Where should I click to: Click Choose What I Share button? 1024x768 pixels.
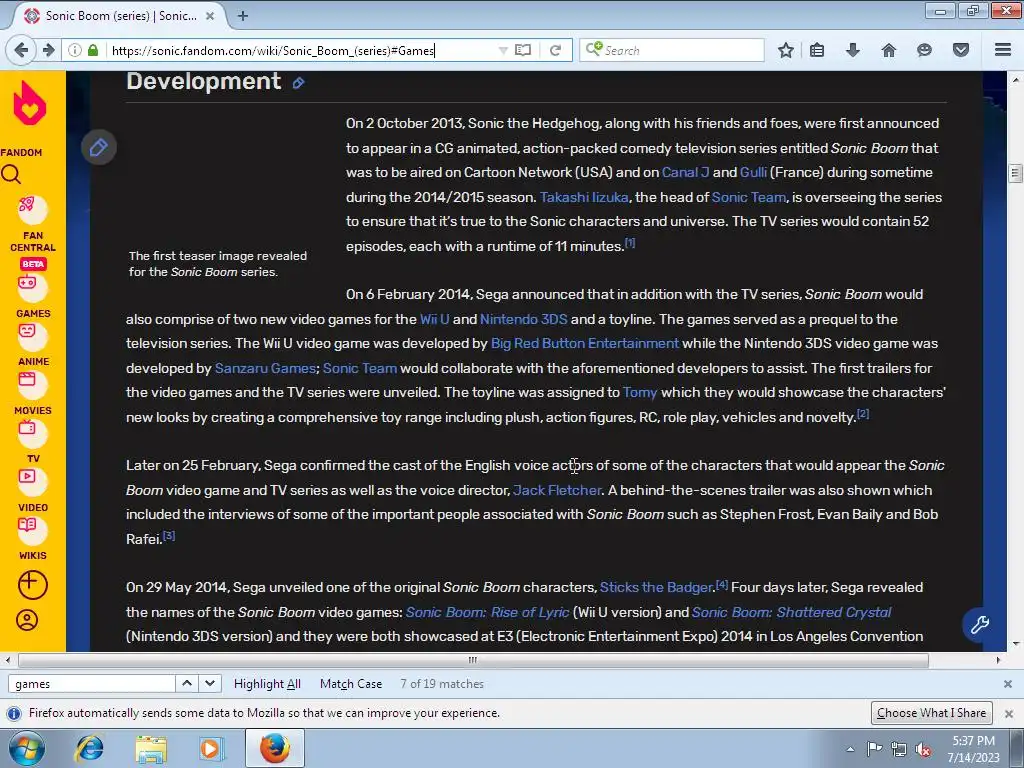pyautogui.click(x=931, y=712)
